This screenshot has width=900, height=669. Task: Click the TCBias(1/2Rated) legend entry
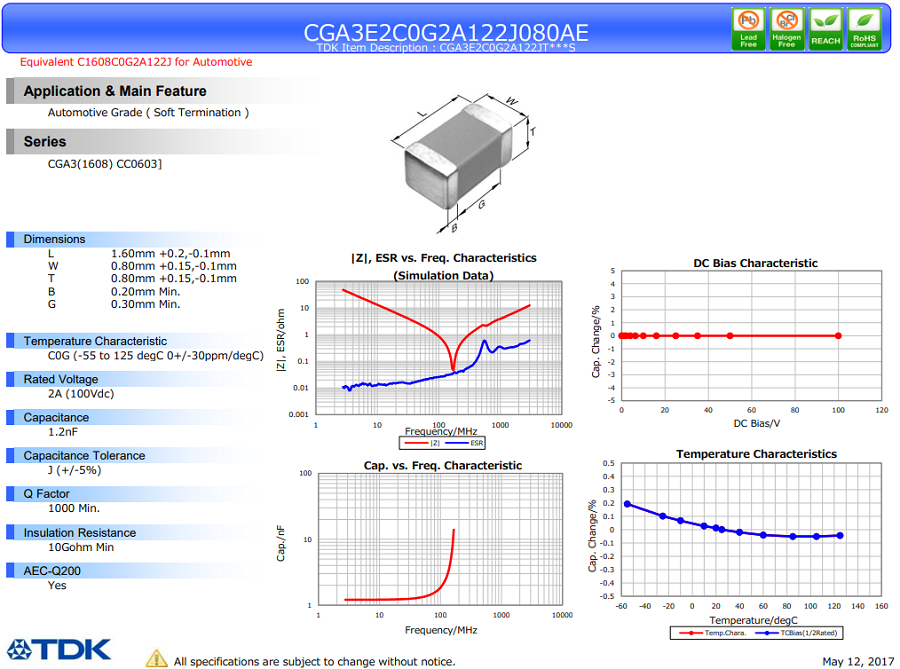click(796, 633)
